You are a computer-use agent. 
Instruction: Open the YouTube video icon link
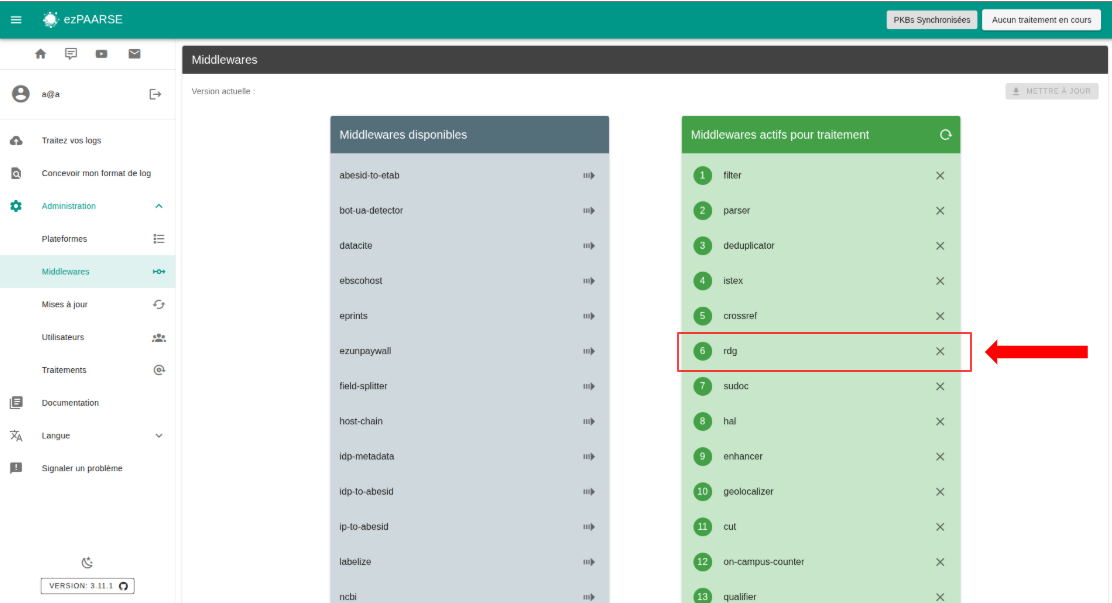click(102, 54)
